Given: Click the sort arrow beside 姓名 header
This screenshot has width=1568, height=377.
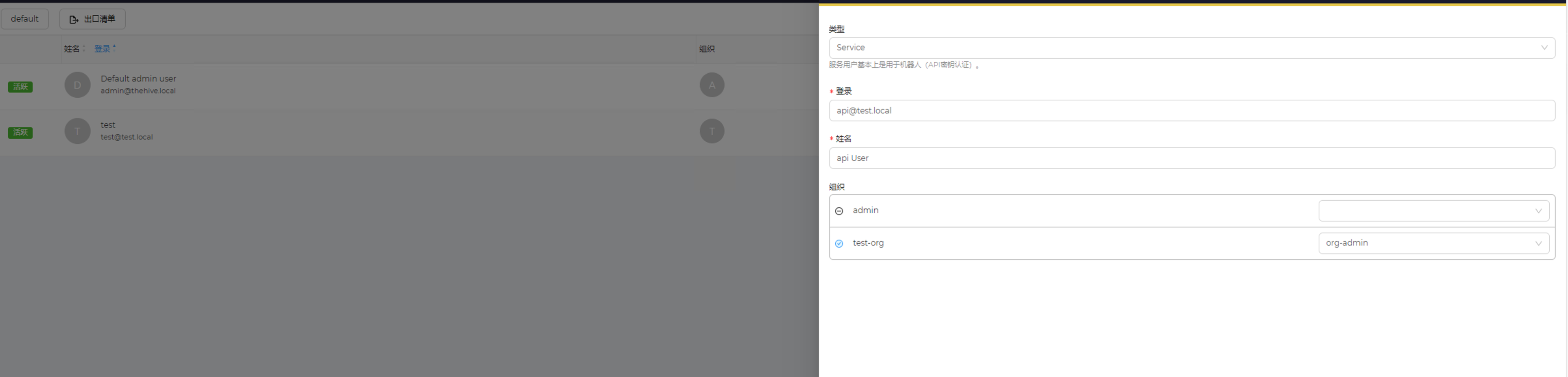Looking at the screenshot, I should tap(84, 49).
